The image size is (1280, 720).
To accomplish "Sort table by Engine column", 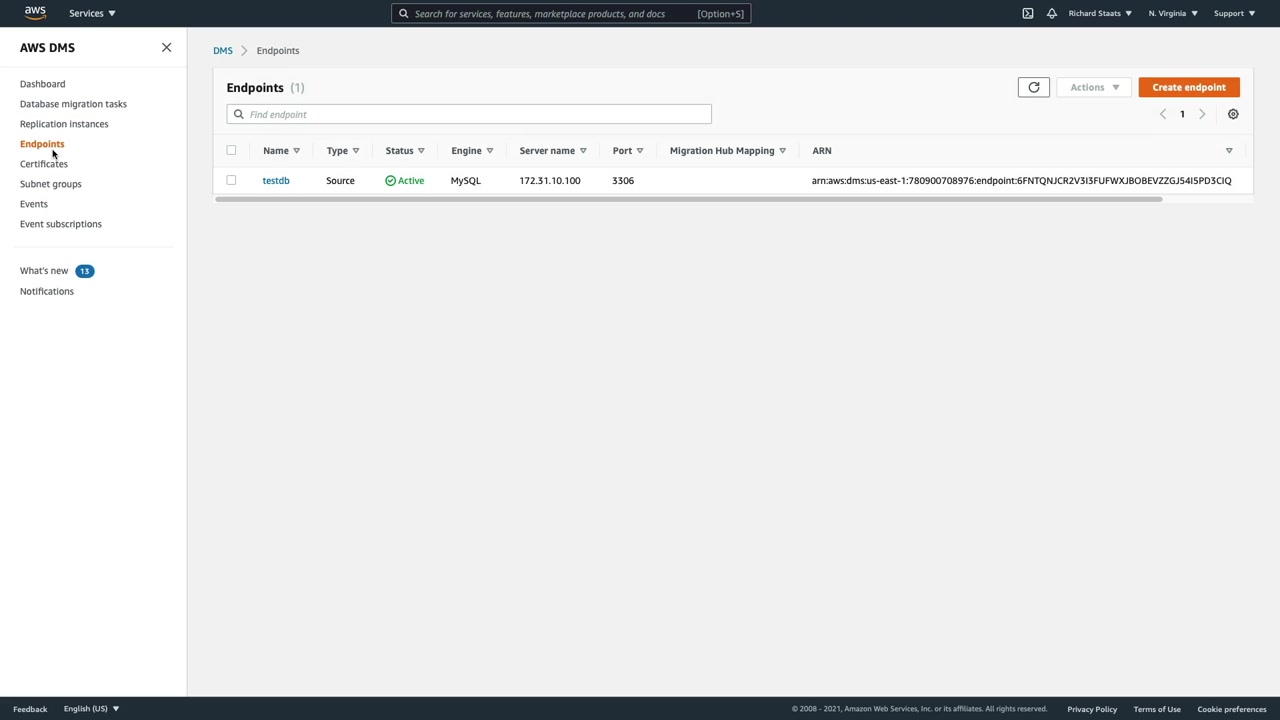I will 472,150.
